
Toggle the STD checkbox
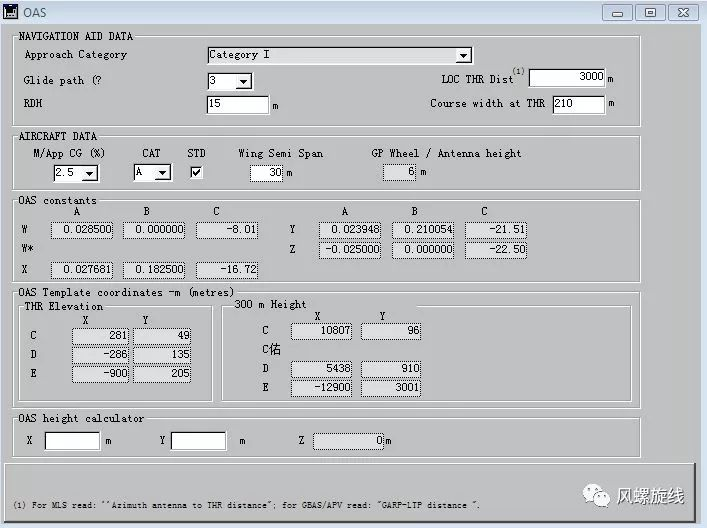[196, 172]
